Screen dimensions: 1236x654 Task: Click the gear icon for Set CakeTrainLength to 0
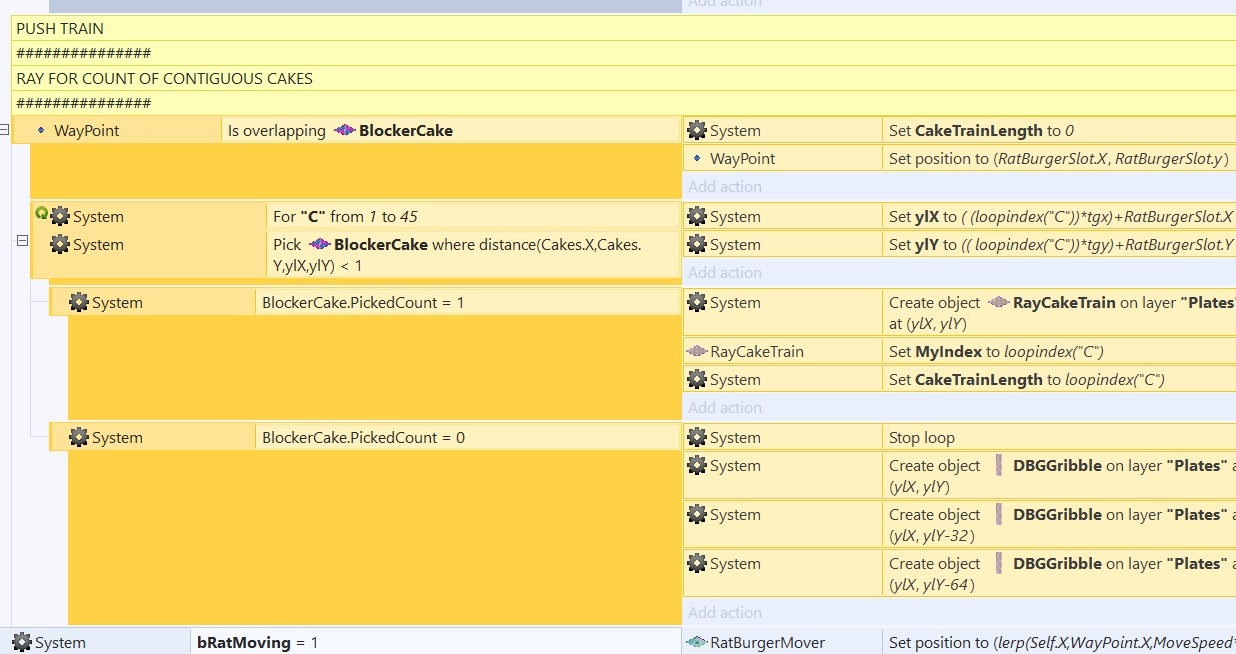[697, 130]
